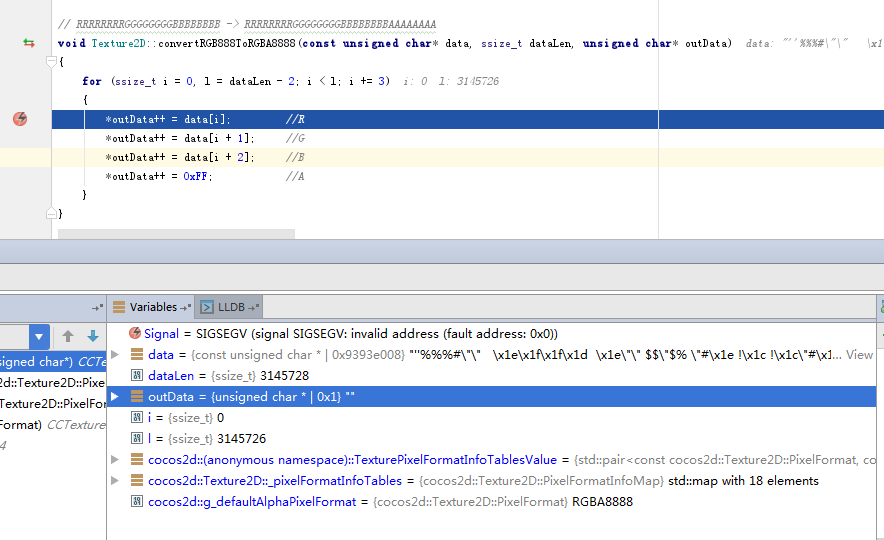Click the RGB conversion comment line
Viewport: 884px width, 540px height.
(247, 24)
